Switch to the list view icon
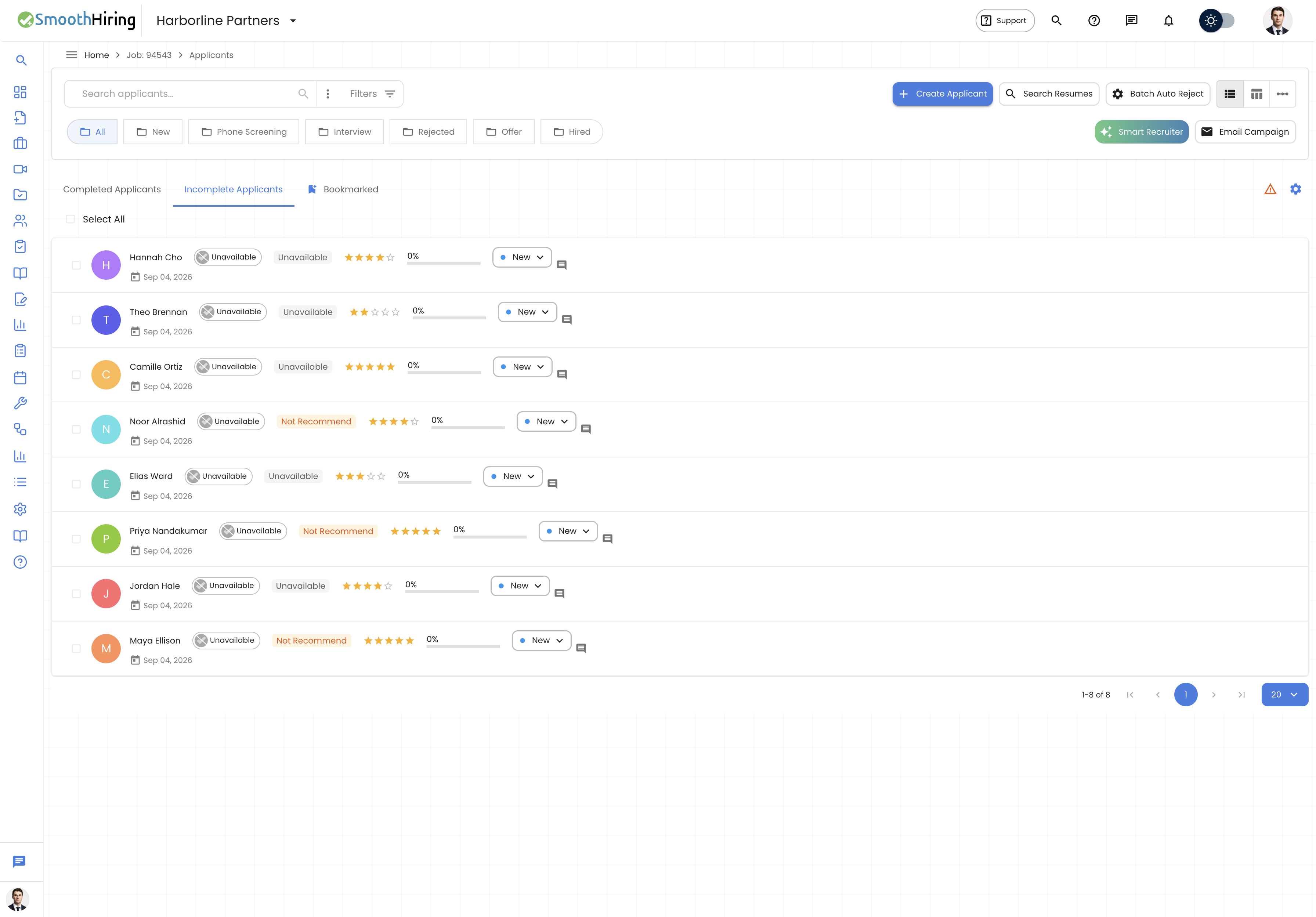The width and height of the screenshot is (1316, 917). (x=1230, y=94)
